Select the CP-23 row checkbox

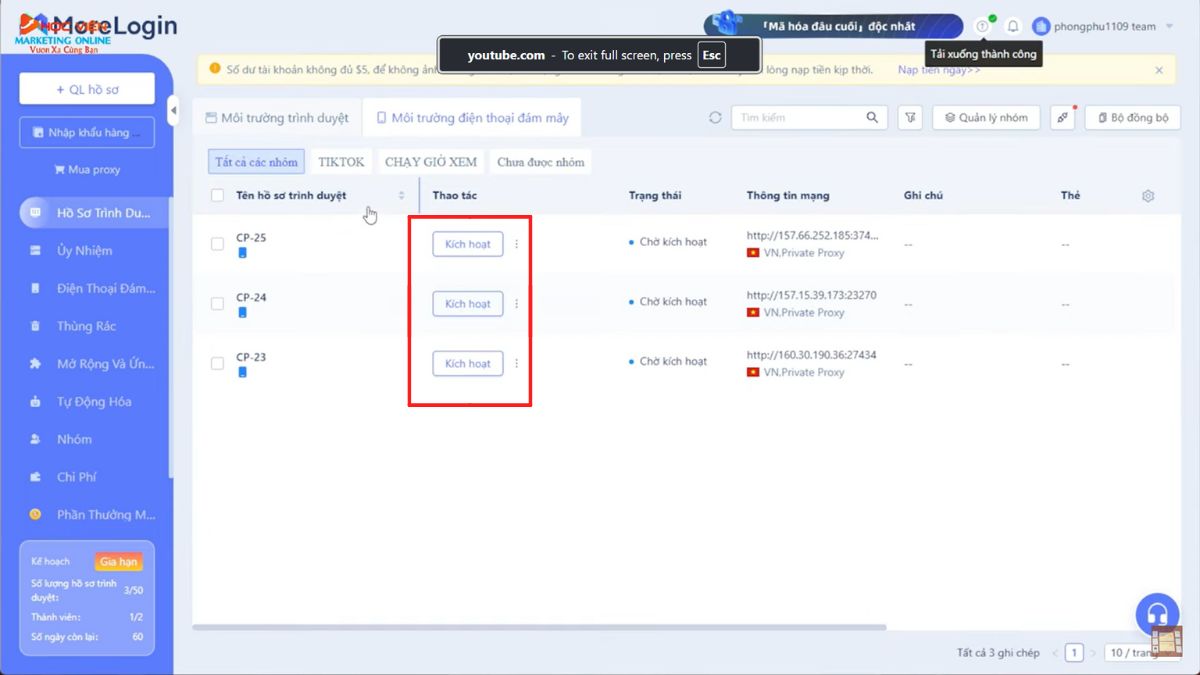coord(217,364)
